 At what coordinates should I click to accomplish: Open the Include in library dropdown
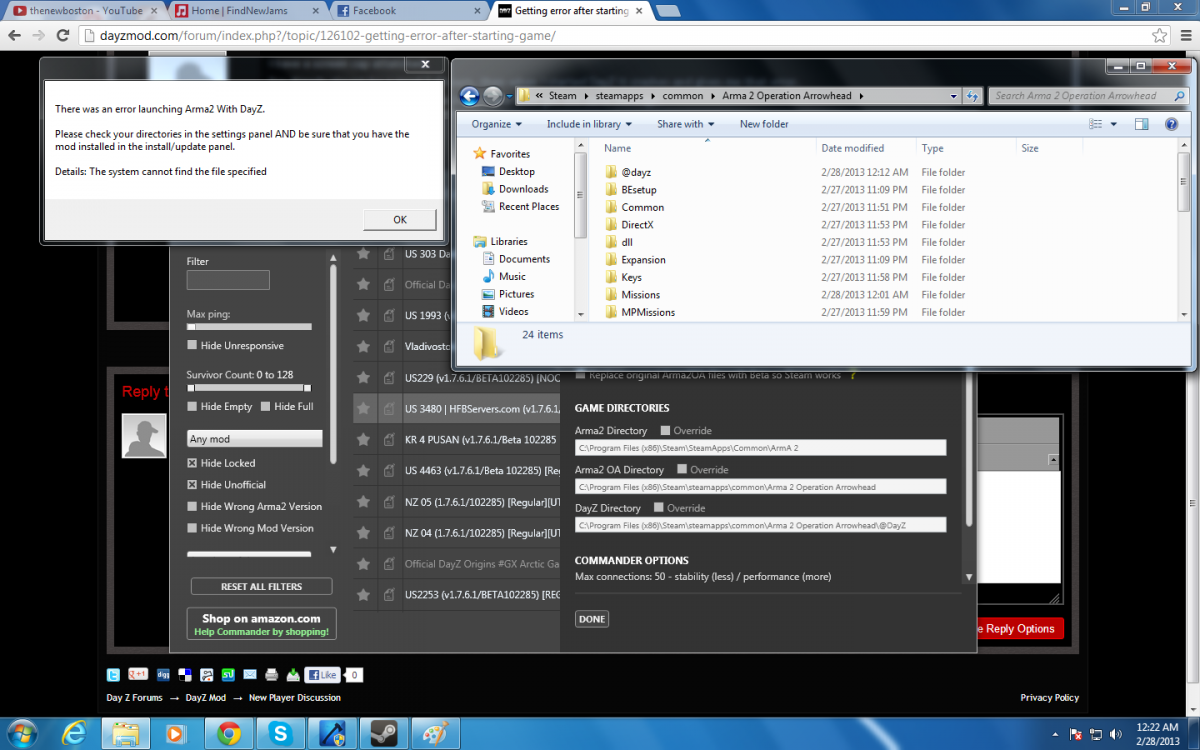point(589,124)
